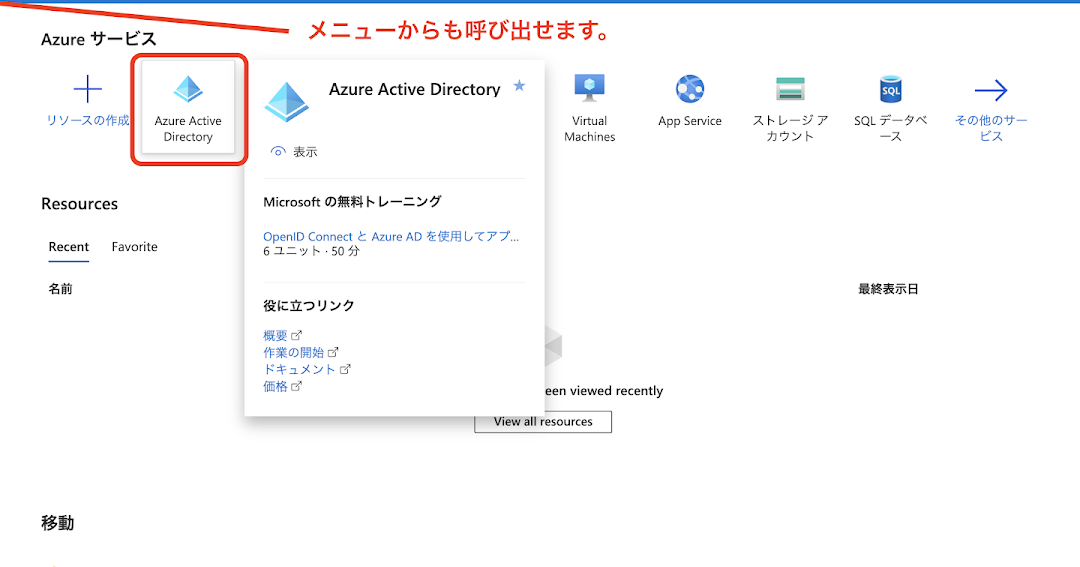1080x567 pixels.
Task: Click the plus icon for リソースの作成
Action: tap(87, 90)
